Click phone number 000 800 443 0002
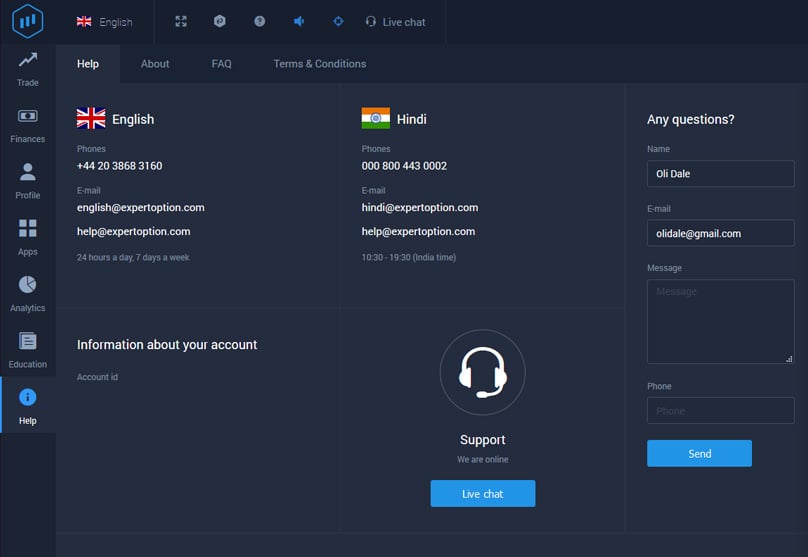The height and width of the screenshot is (557, 808). [404, 166]
